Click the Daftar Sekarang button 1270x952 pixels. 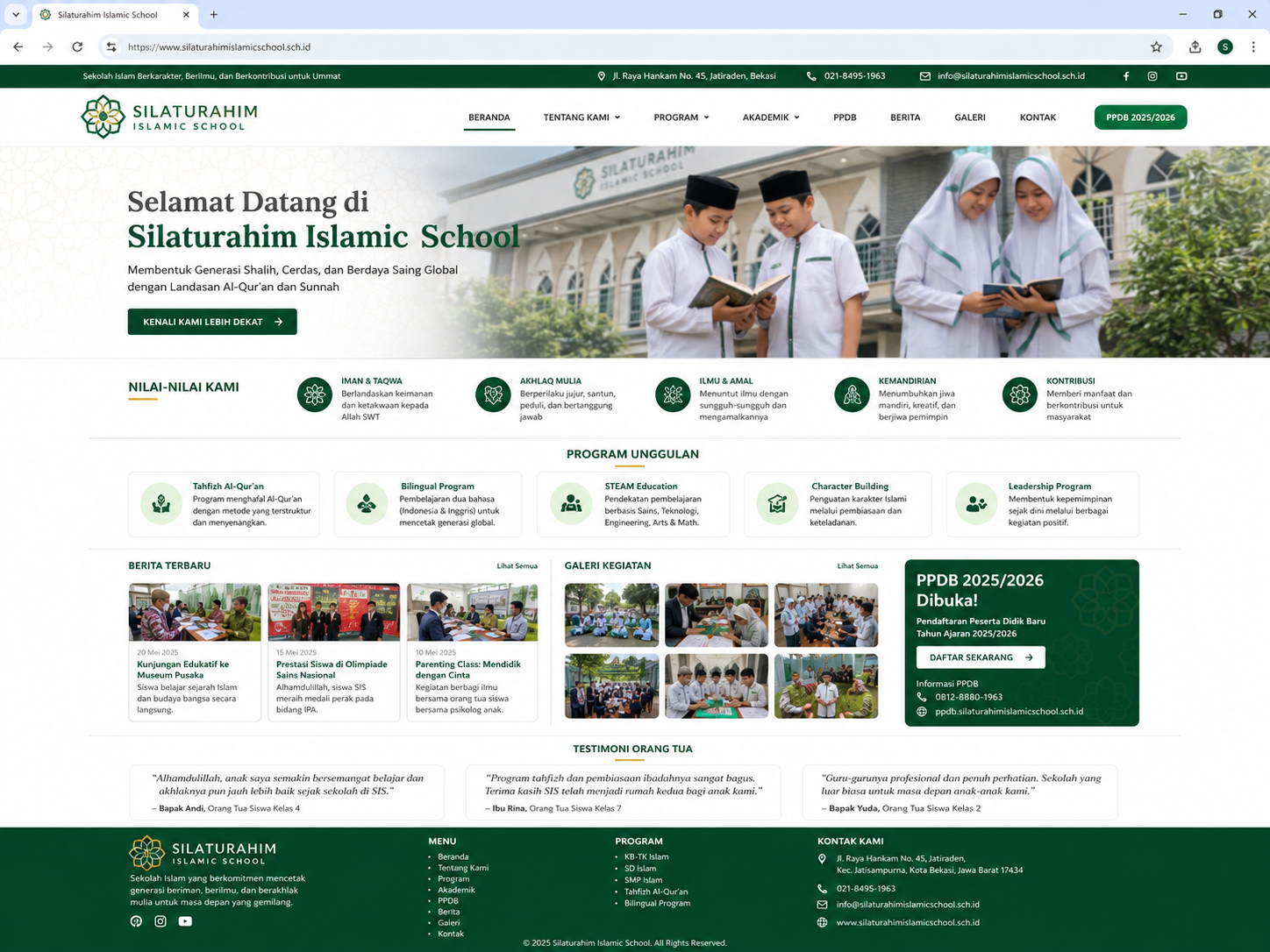pos(981,657)
